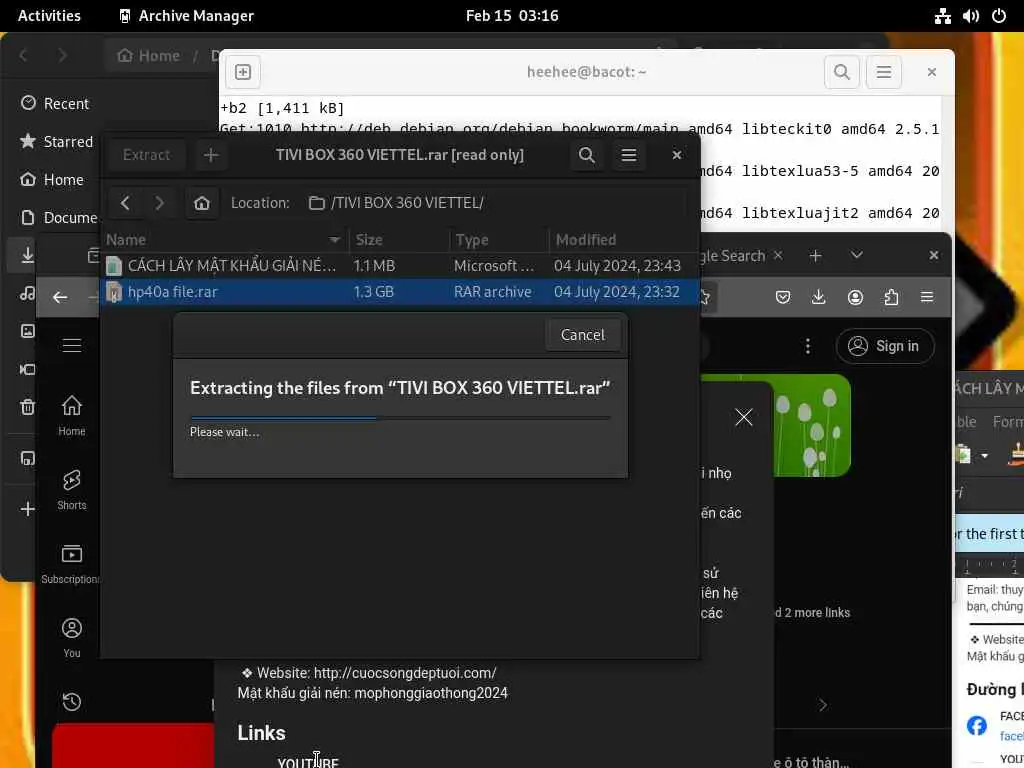
Task: Open YouTube Shorts in sidebar
Action: (x=72, y=490)
